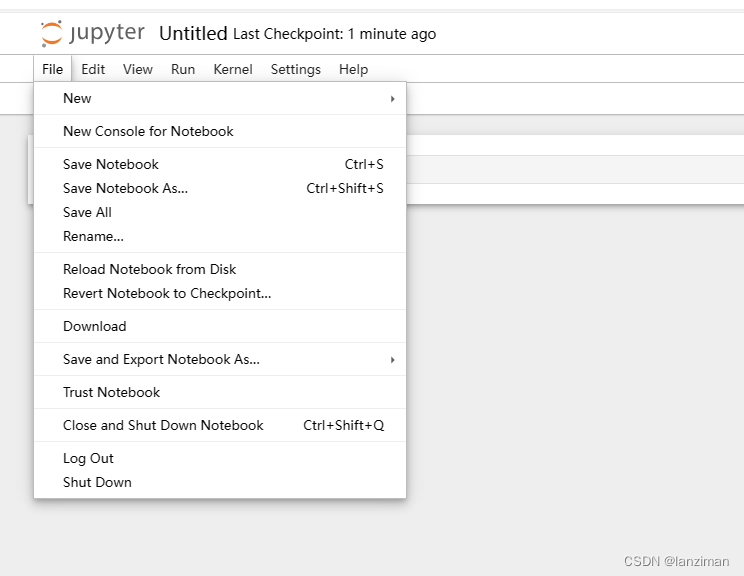Close the open File menu
The height and width of the screenshot is (576, 744).
(x=52, y=69)
